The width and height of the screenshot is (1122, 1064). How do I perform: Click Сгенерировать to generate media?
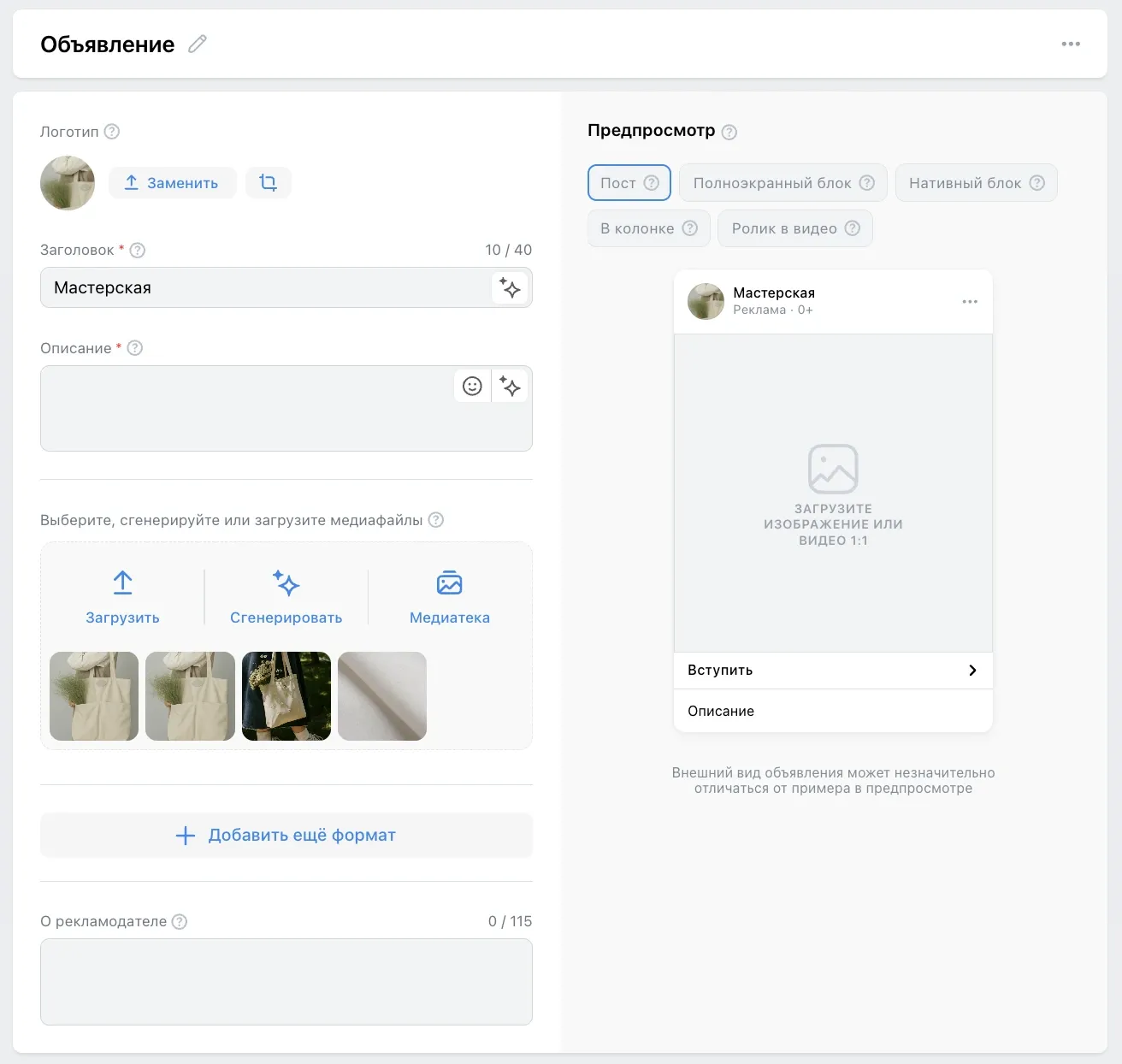pos(286,598)
